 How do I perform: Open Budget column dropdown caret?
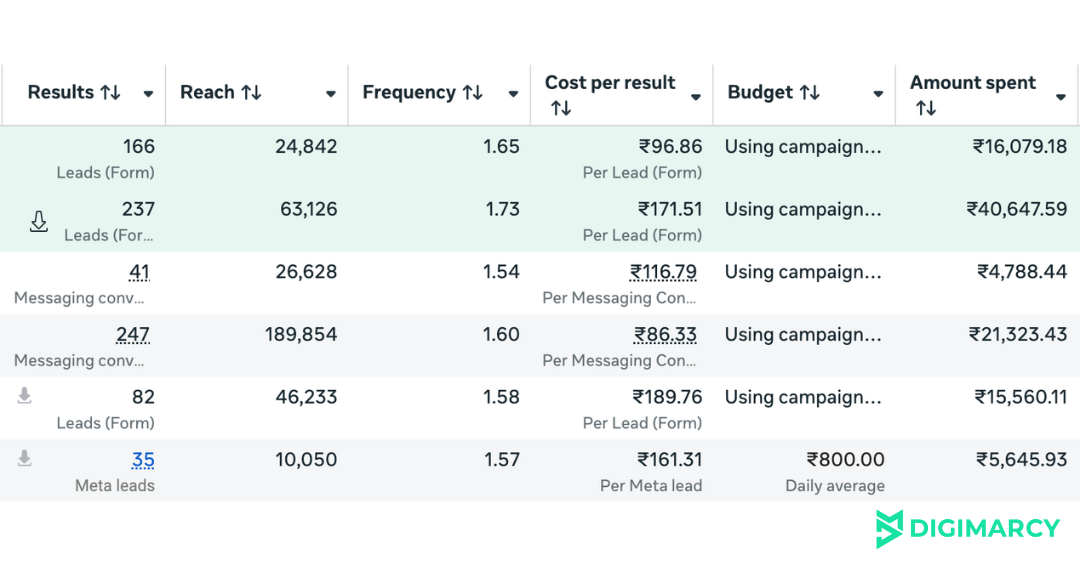877,95
